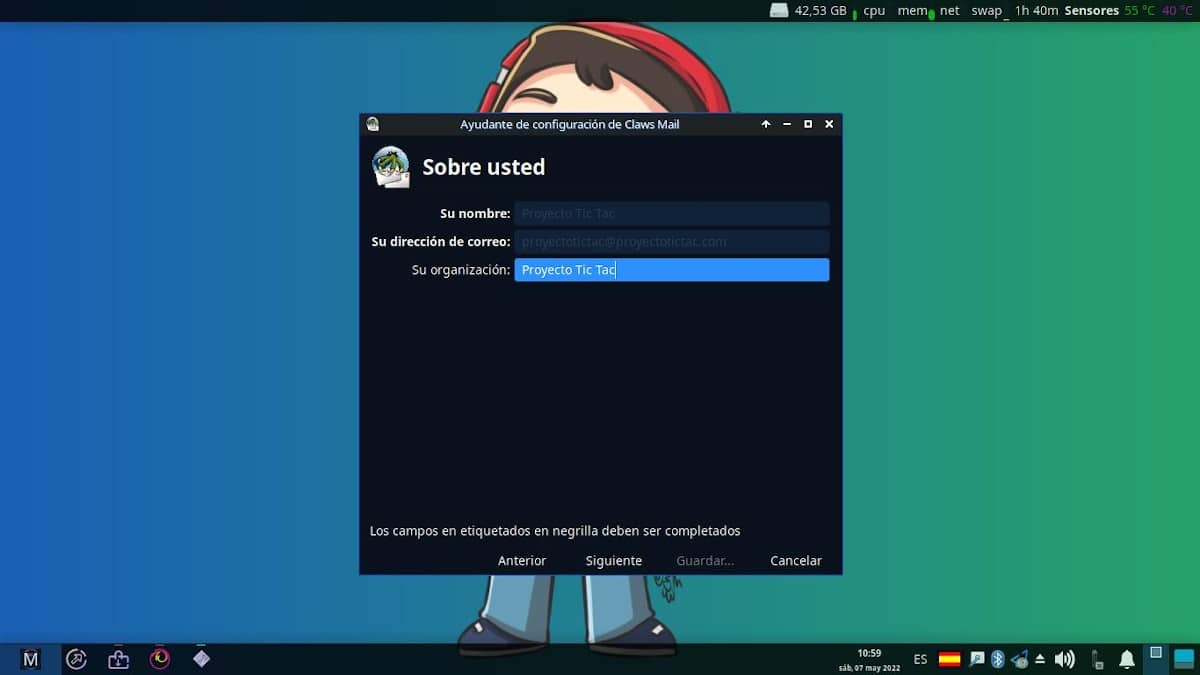
Task: Click the Su organización: label
Action: click(x=461, y=270)
